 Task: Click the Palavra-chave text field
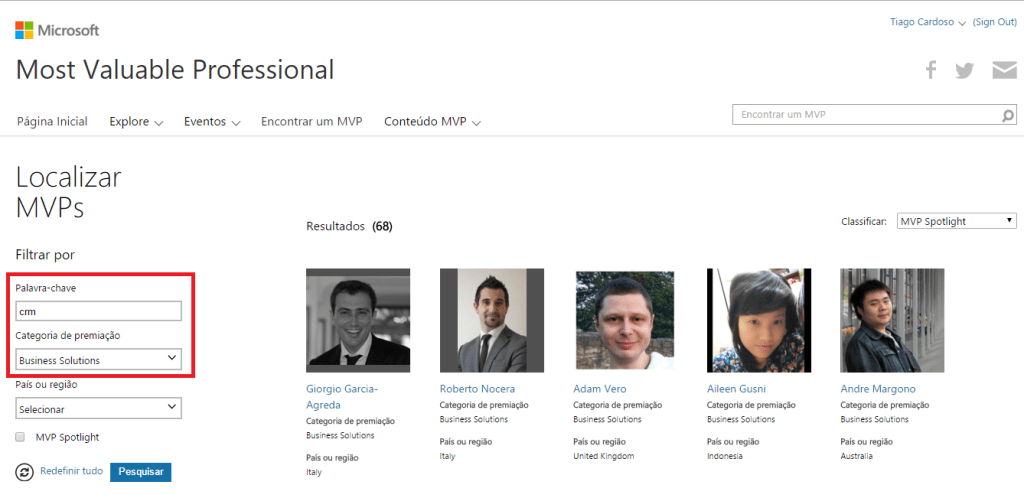[99, 312]
